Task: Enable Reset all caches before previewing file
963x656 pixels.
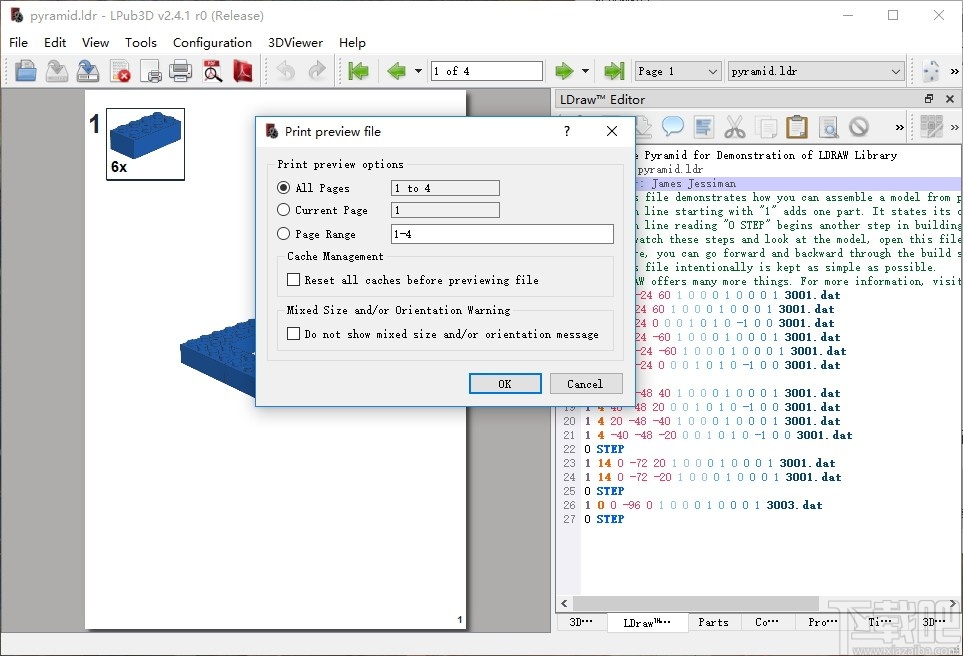Action: click(x=294, y=280)
